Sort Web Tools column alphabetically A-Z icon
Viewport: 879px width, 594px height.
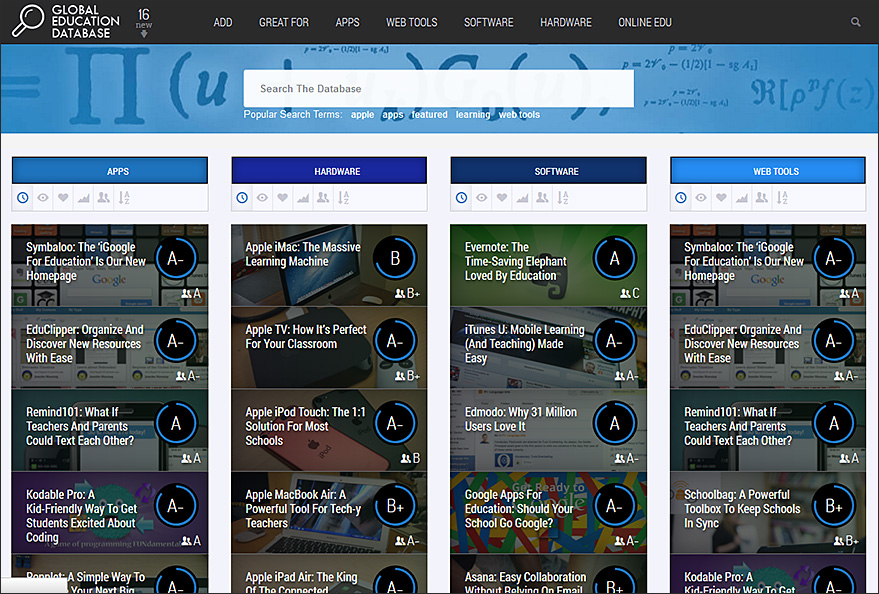pos(782,198)
